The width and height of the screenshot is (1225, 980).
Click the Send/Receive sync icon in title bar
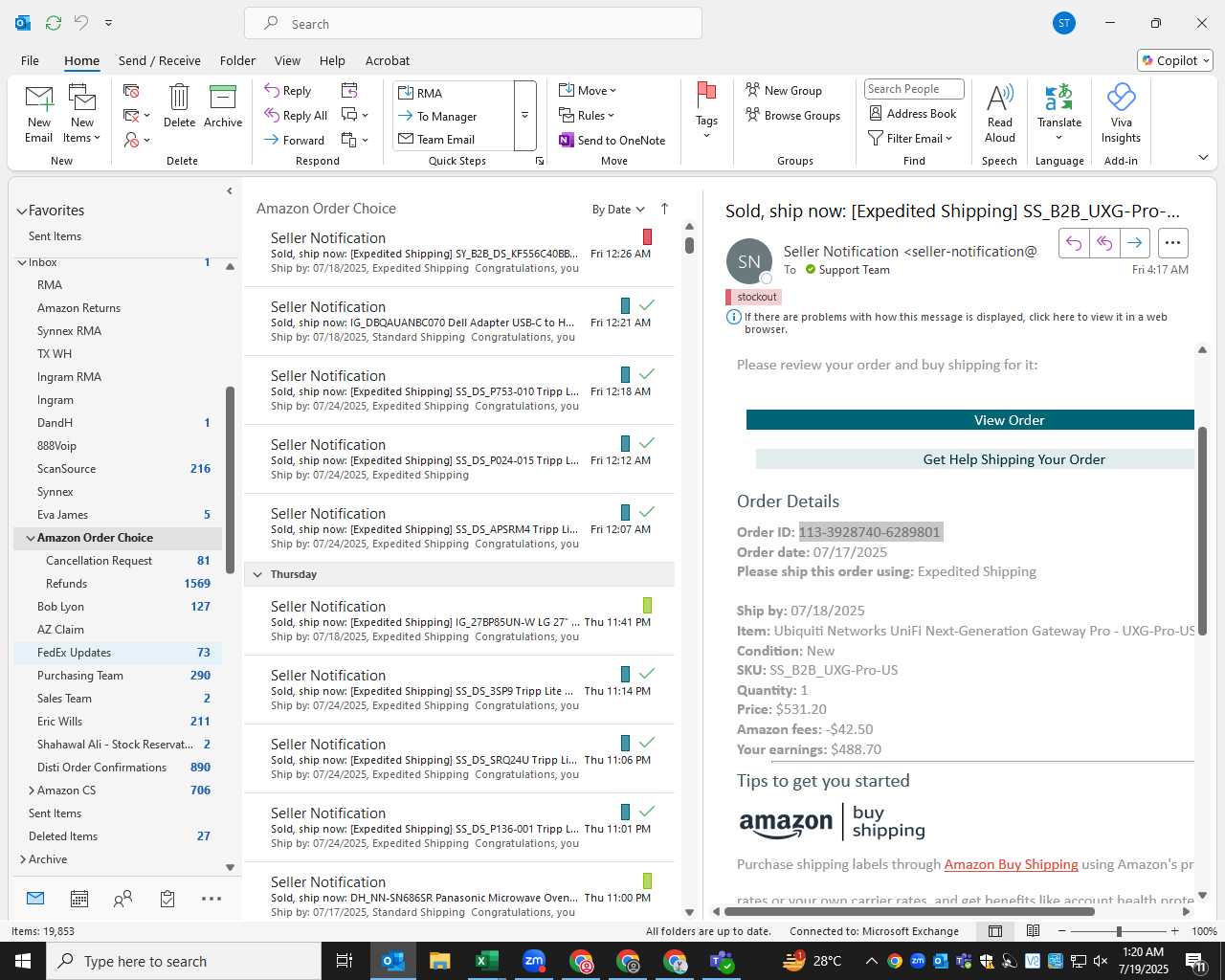pos(54,22)
